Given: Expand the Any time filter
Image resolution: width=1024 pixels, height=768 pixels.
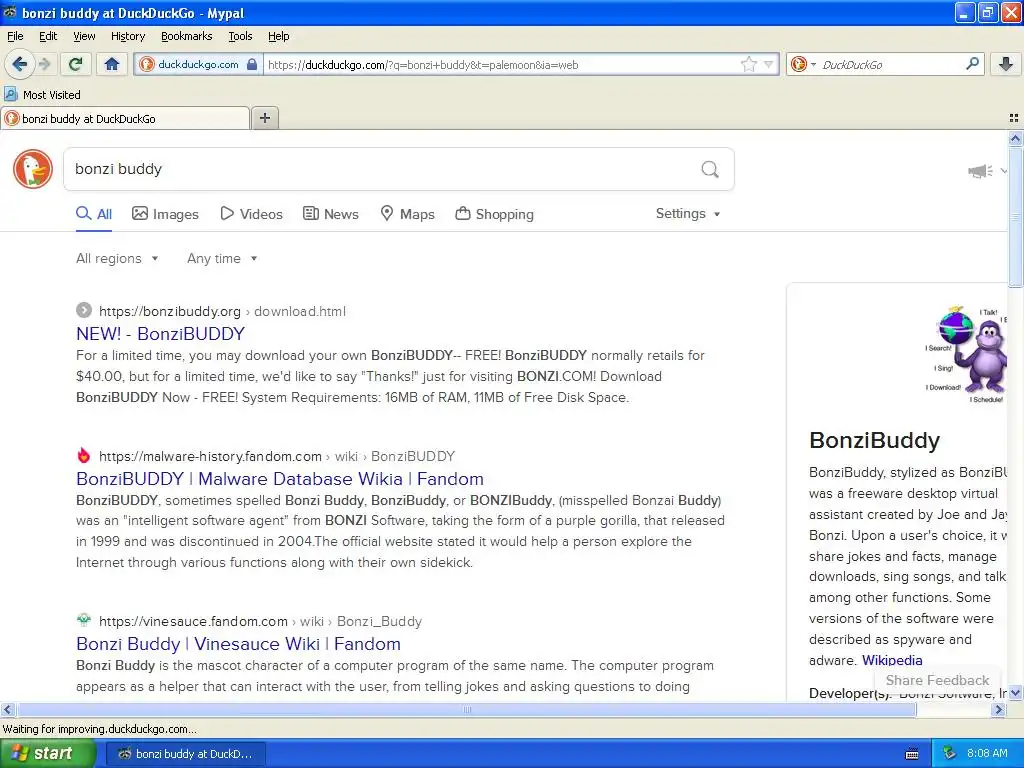Looking at the screenshot, I should (x=222, y=258).
